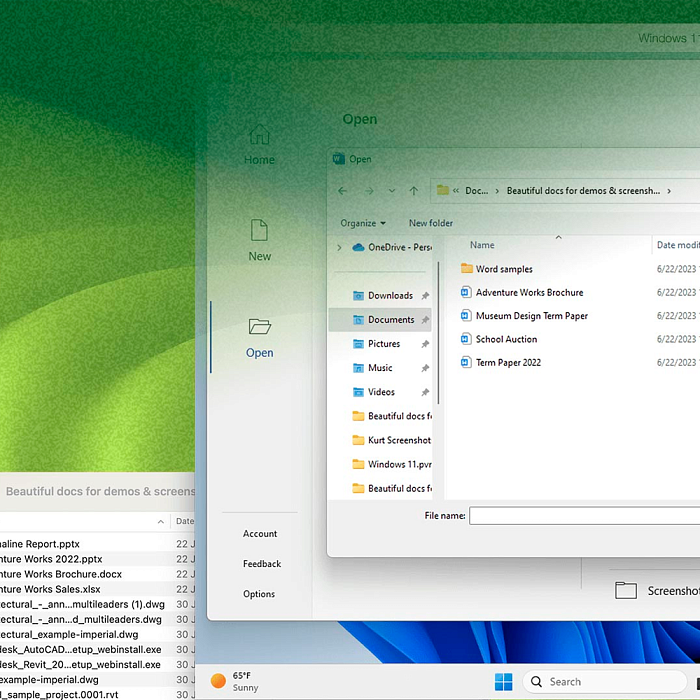Click the Back arrow in the Open dialog
The height and width of the screenshot is (700, 700).
pyautogui.click(x=343, y=191)
